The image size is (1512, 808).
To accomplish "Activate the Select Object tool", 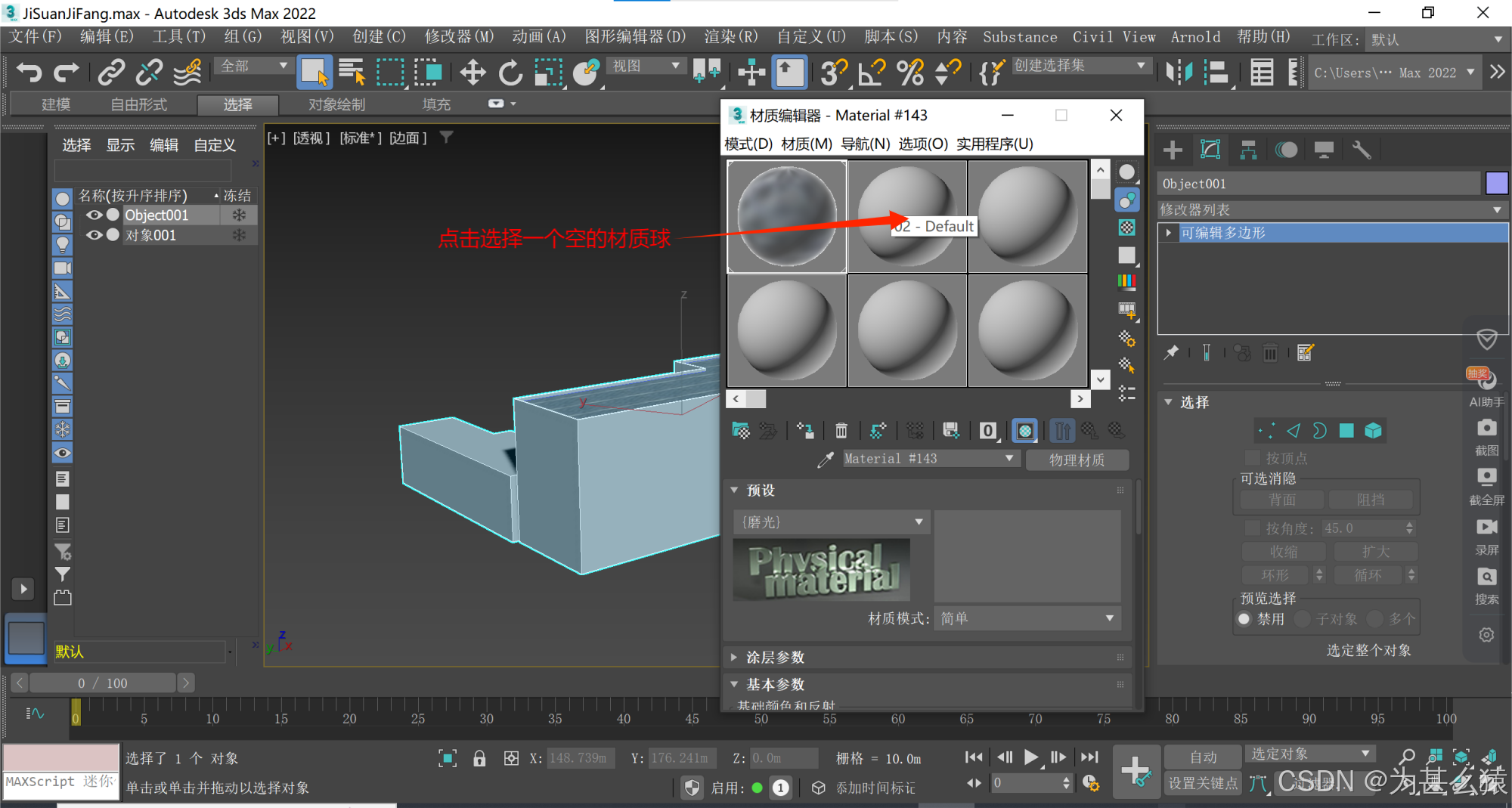I will click(314, 73).
